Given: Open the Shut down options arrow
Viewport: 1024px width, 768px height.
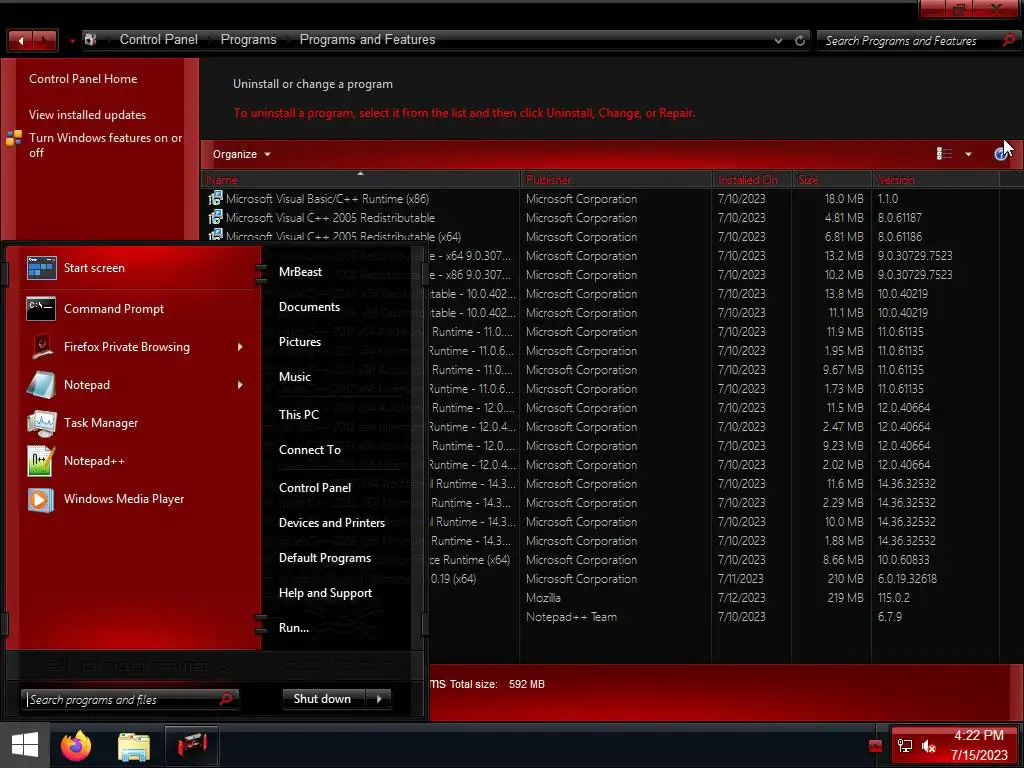Looking at the screenshot, I should pyautogui.click(x=379, y=699).
